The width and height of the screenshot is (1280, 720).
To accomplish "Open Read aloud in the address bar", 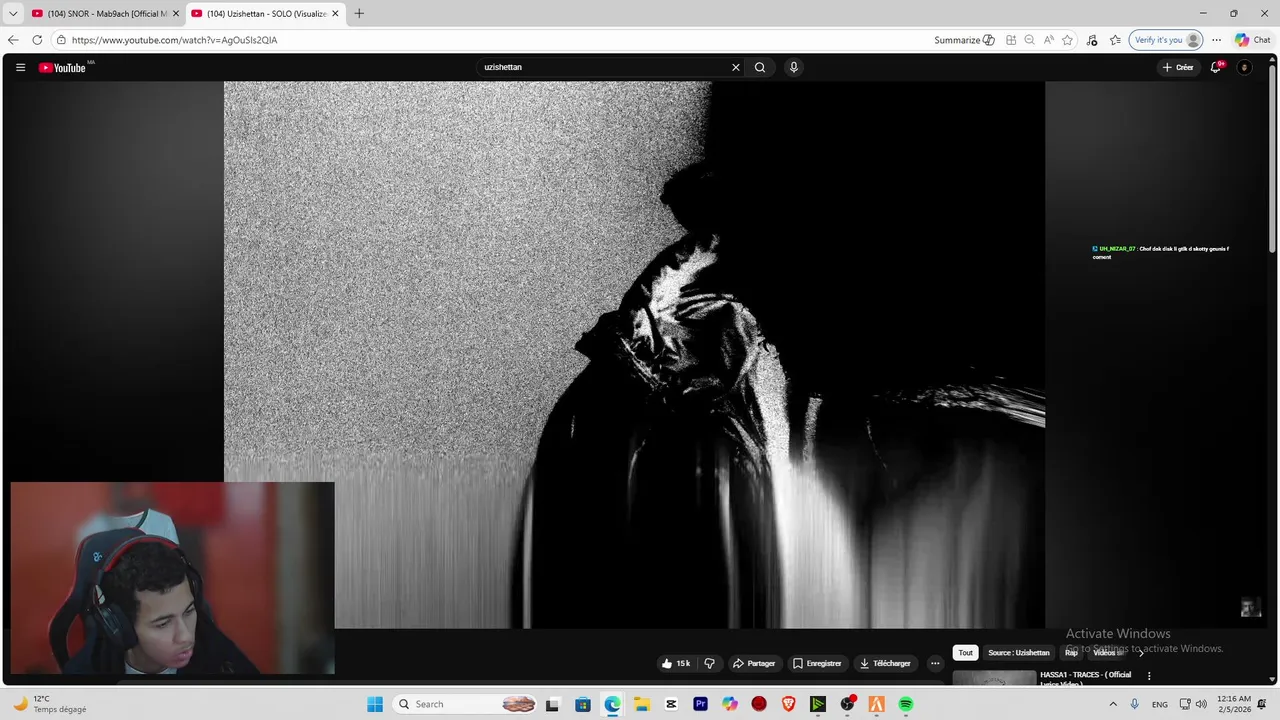I will [1048, 40].
